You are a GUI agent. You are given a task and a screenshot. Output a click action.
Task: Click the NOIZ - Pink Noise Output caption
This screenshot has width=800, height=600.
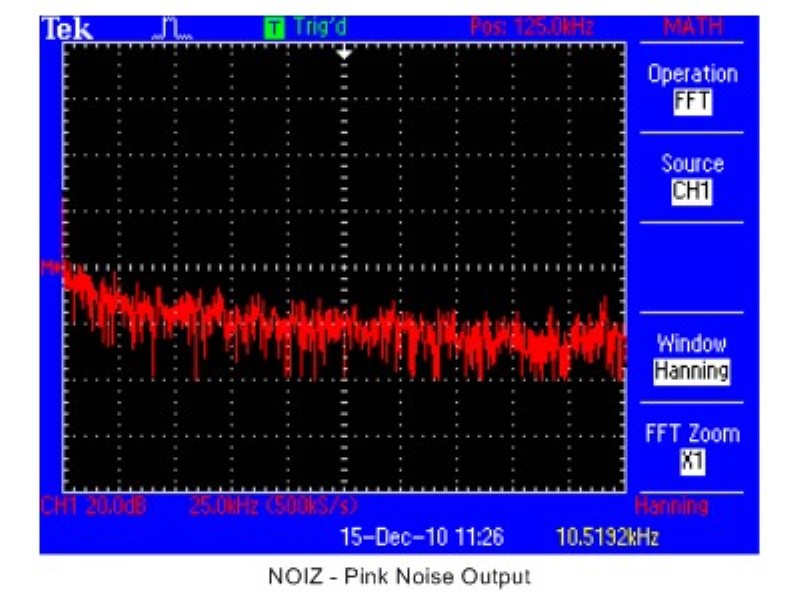click(x=399, y=577)
